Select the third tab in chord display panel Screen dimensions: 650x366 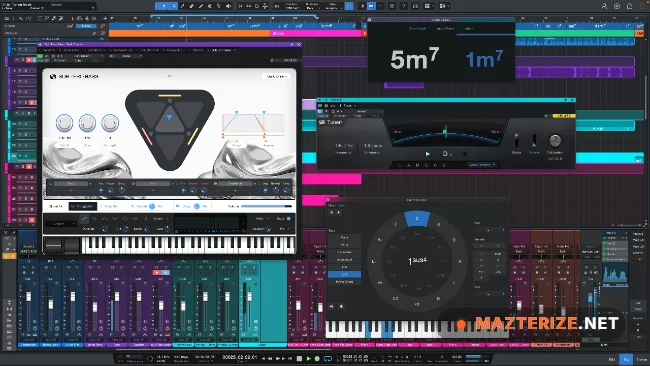[x=469, y=28]
